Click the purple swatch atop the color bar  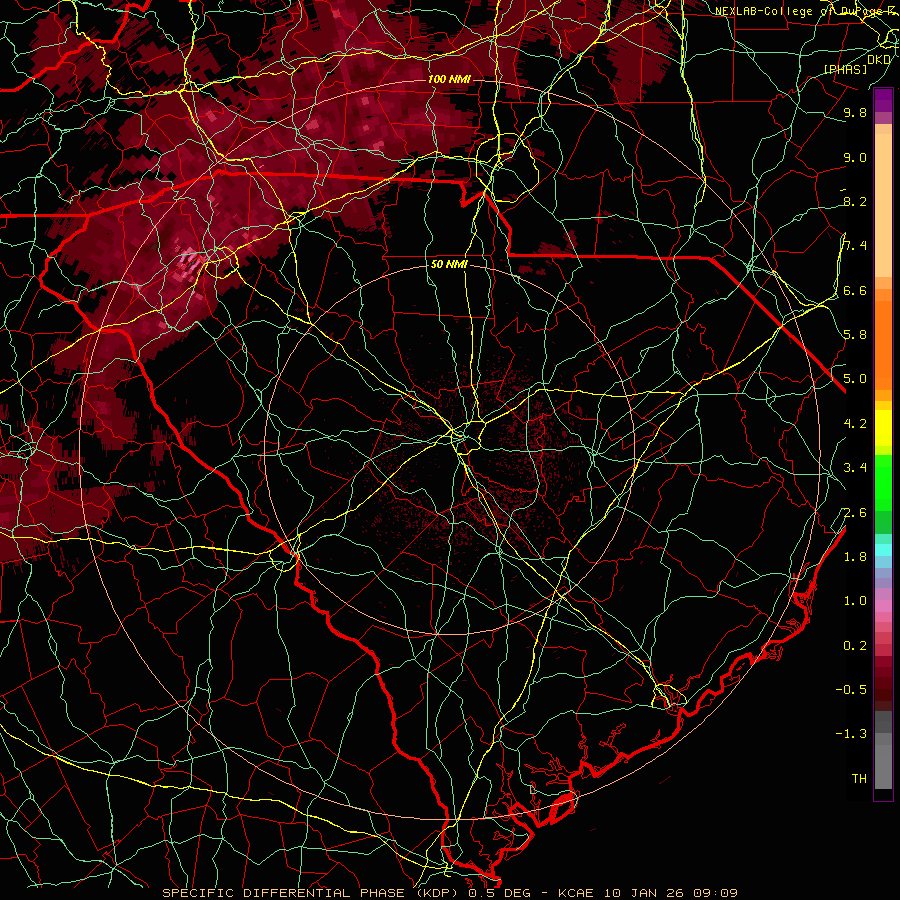[883, 100]
